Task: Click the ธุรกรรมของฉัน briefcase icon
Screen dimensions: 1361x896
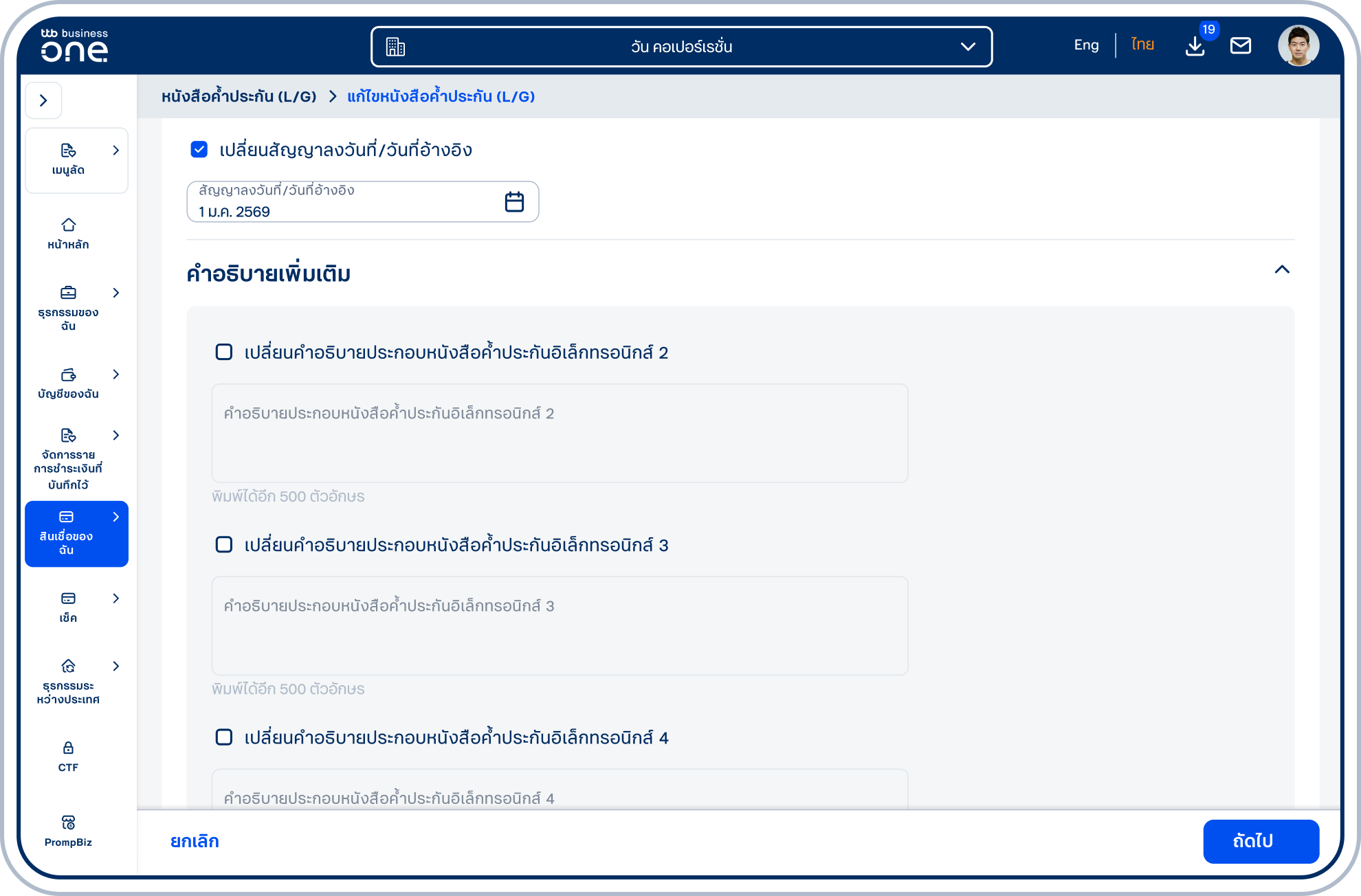Action: [68, 293]
